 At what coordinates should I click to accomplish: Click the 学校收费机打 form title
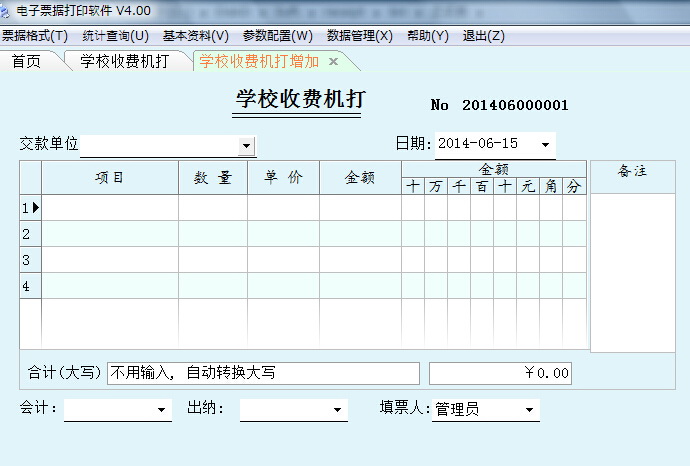[x=300, y=99]
